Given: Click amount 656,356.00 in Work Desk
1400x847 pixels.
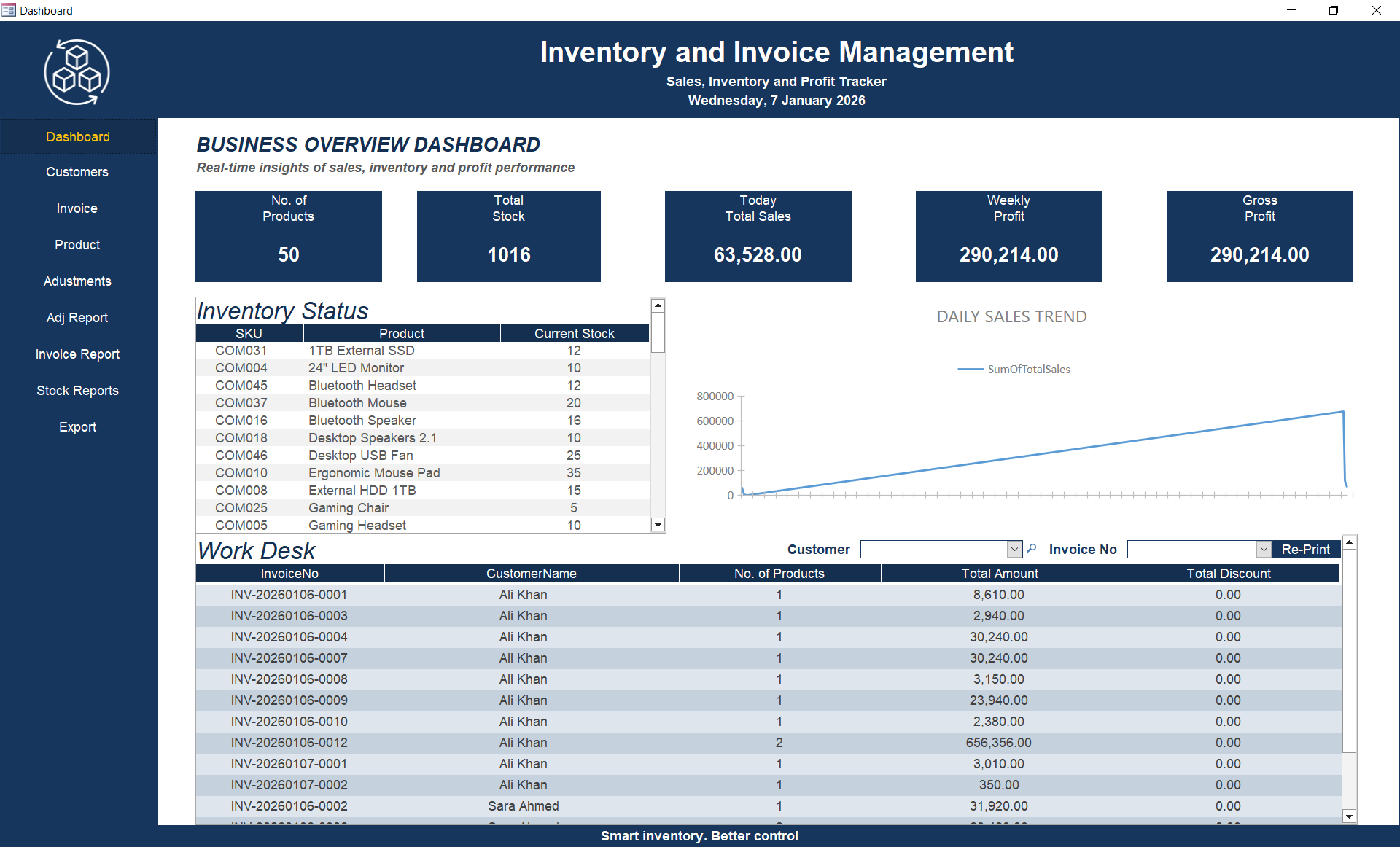Looking at the screenshot, I should 999,743.
